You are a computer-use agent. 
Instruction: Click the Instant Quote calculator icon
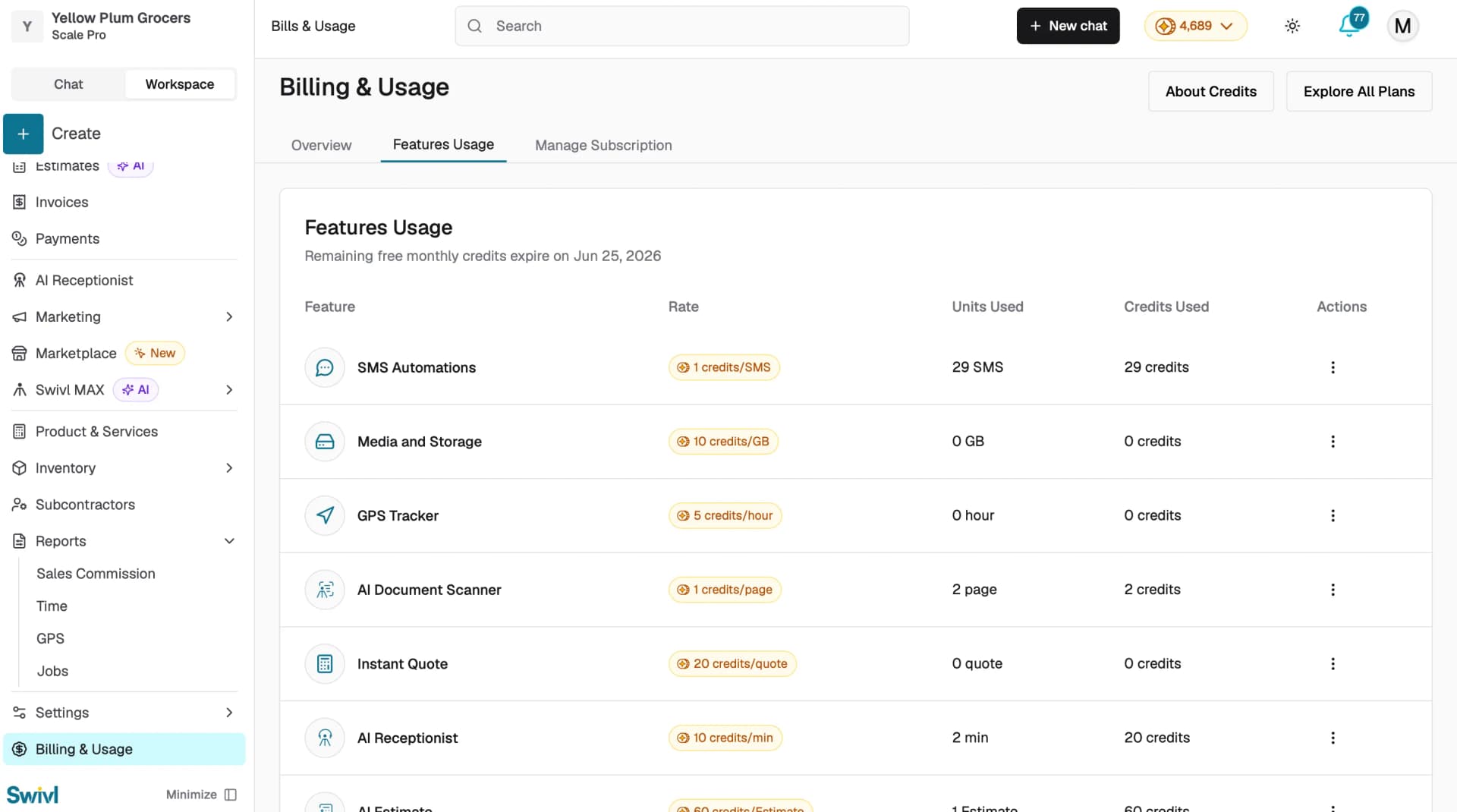(x=325, y=664)
